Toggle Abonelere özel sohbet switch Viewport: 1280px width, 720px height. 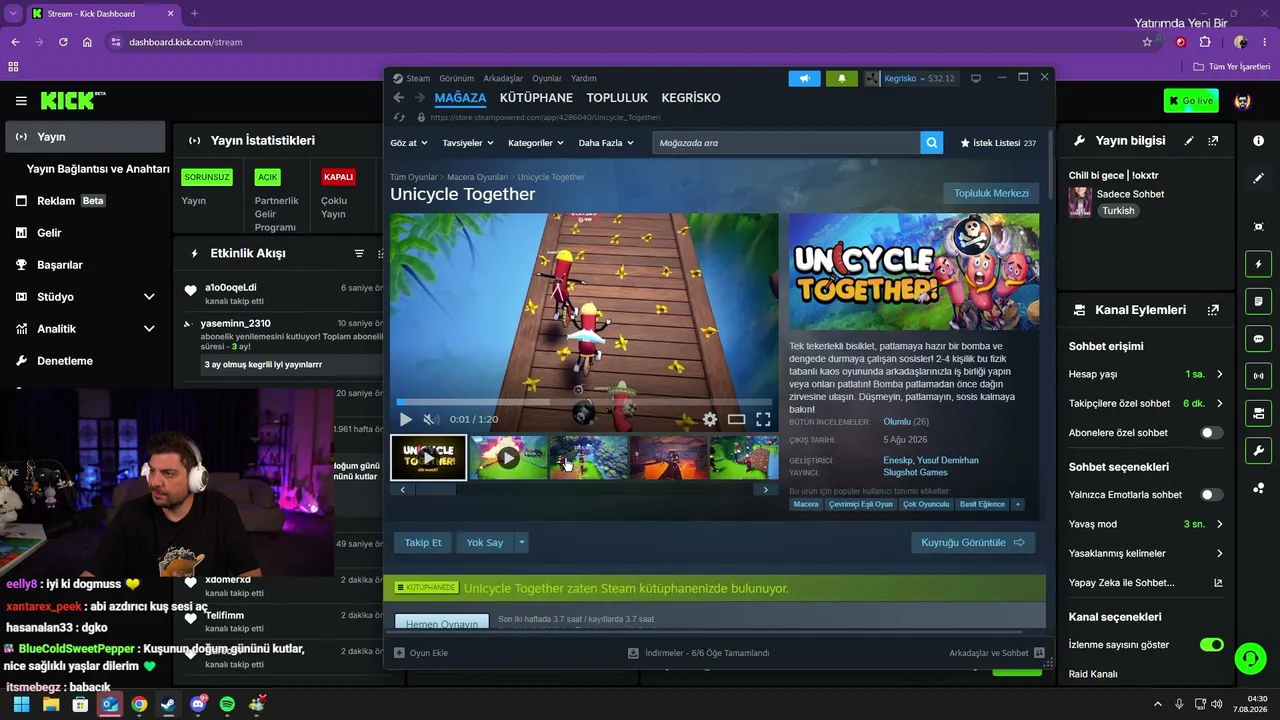coord(1211,433)
